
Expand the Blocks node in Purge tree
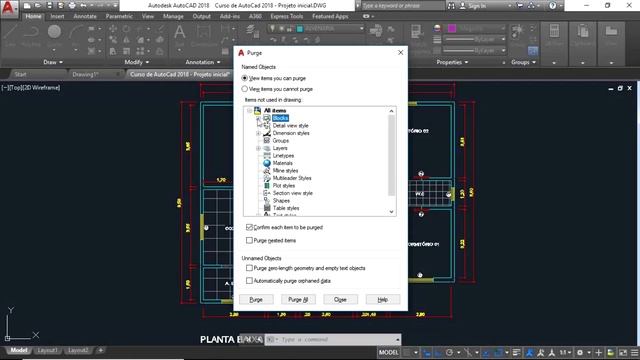(258, 118)
